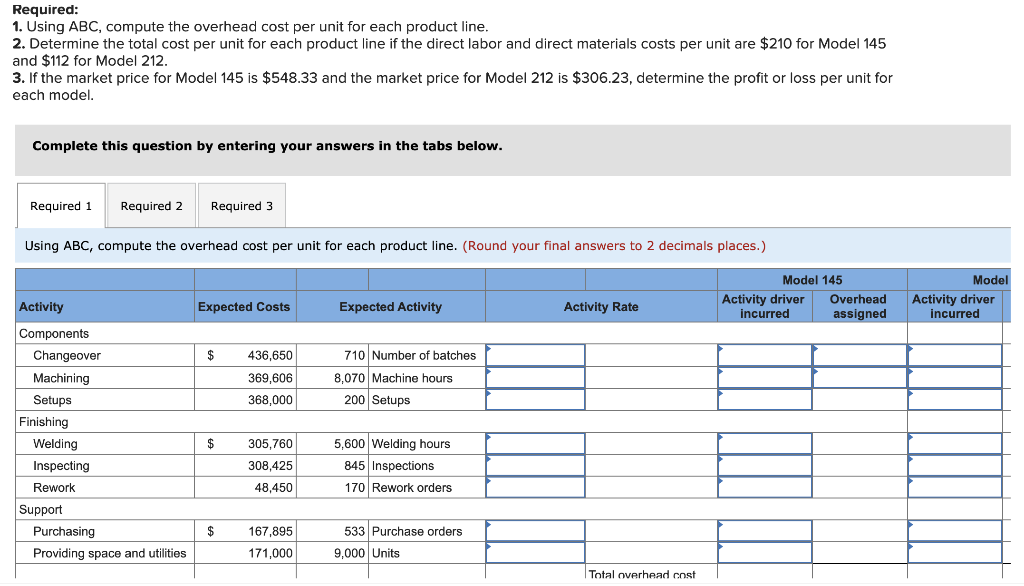Switch to the Required 3 tab
The image size is (1024, 586).
coord(242,206)
